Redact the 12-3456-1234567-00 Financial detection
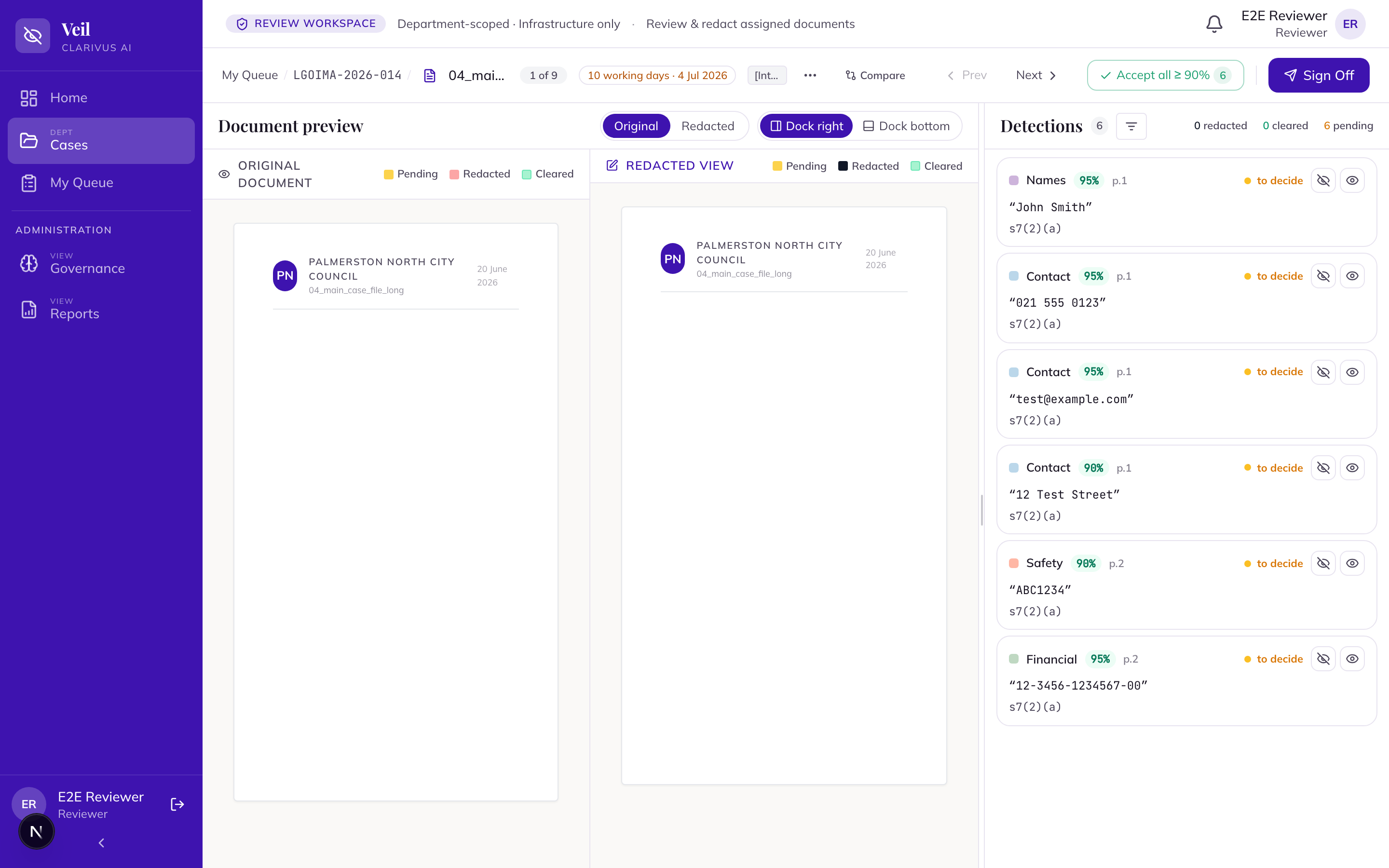The height and width of the screenshot is (868, 1389). pos(1323,659)
